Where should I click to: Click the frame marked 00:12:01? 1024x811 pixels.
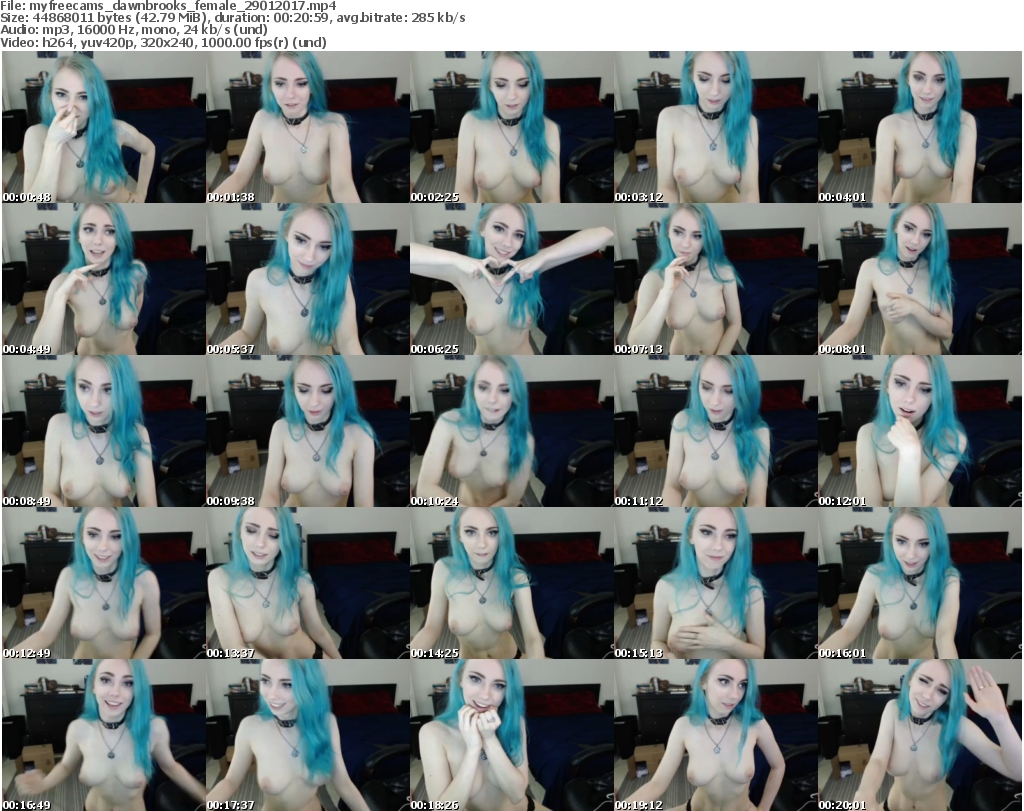coord(920,431)
